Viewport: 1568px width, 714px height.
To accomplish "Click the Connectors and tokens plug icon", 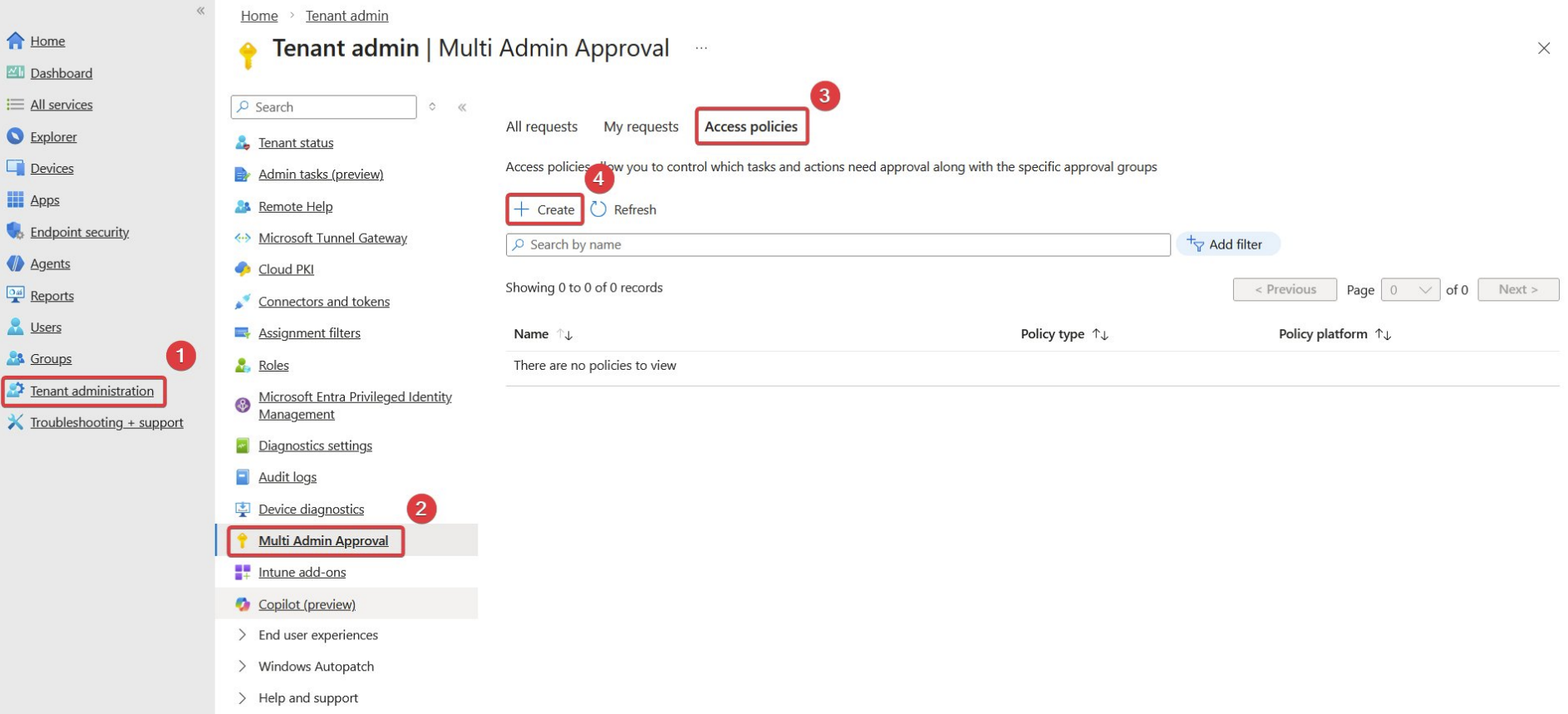I will [x=243, y=302].
